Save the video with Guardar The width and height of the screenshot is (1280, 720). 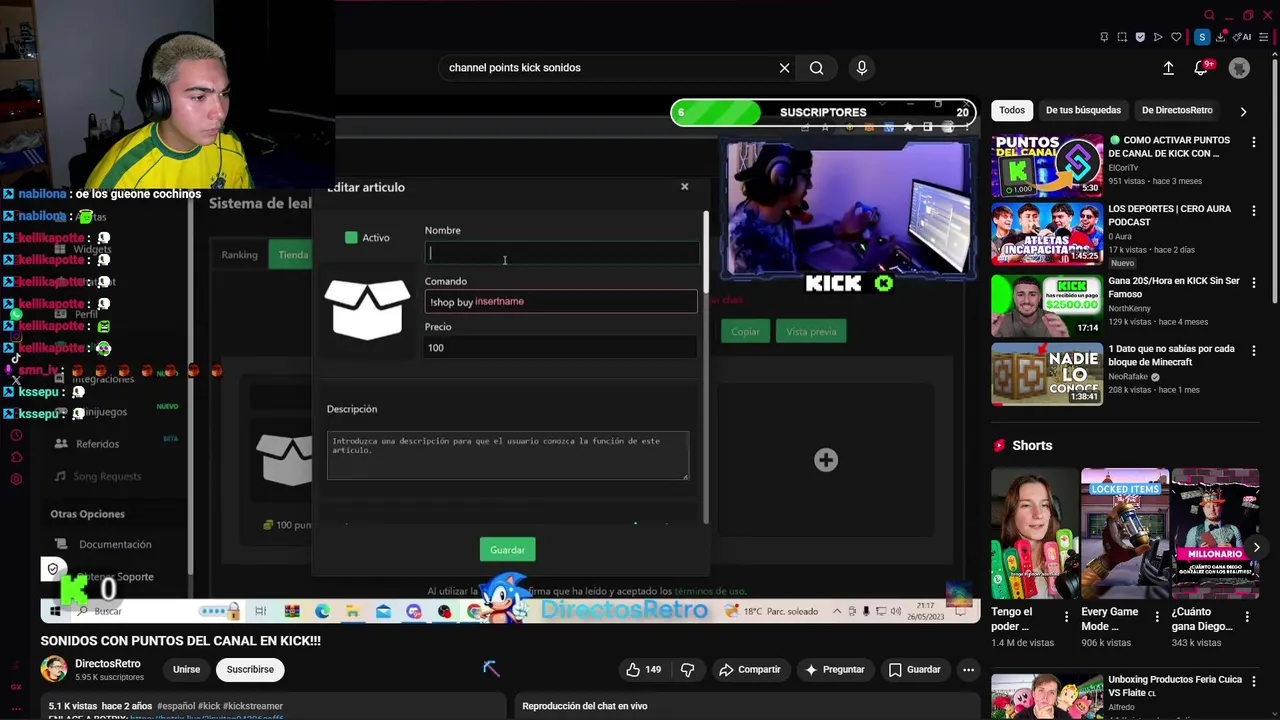click(x=915, y=669)
